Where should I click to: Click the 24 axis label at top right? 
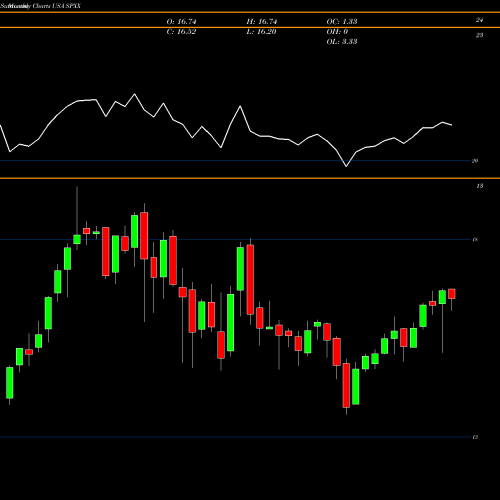coord(479,20)
